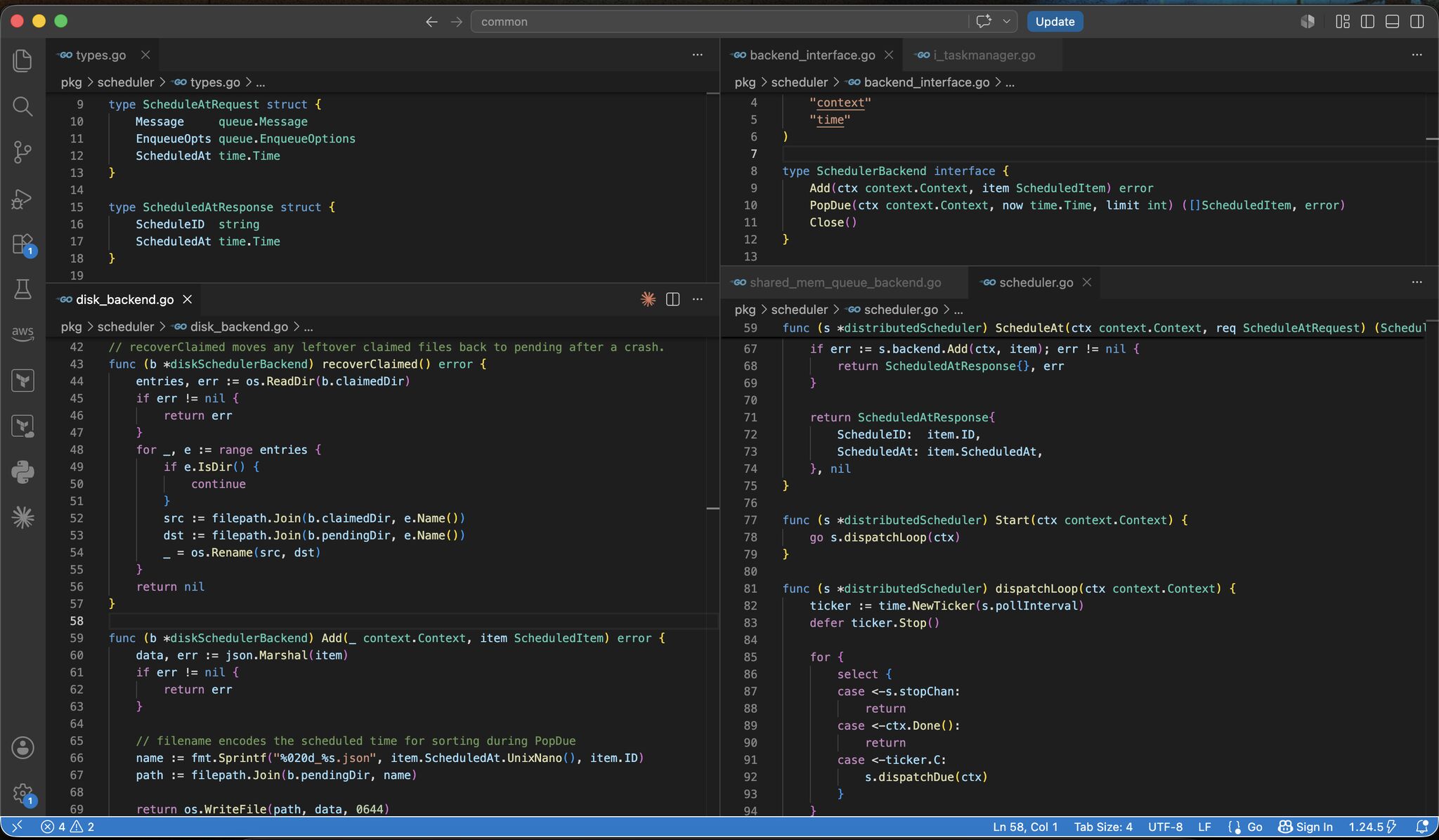This screenshot has height=840, width=1439.
Task: Open Run and Debug view
Action: tap(22, 199)
